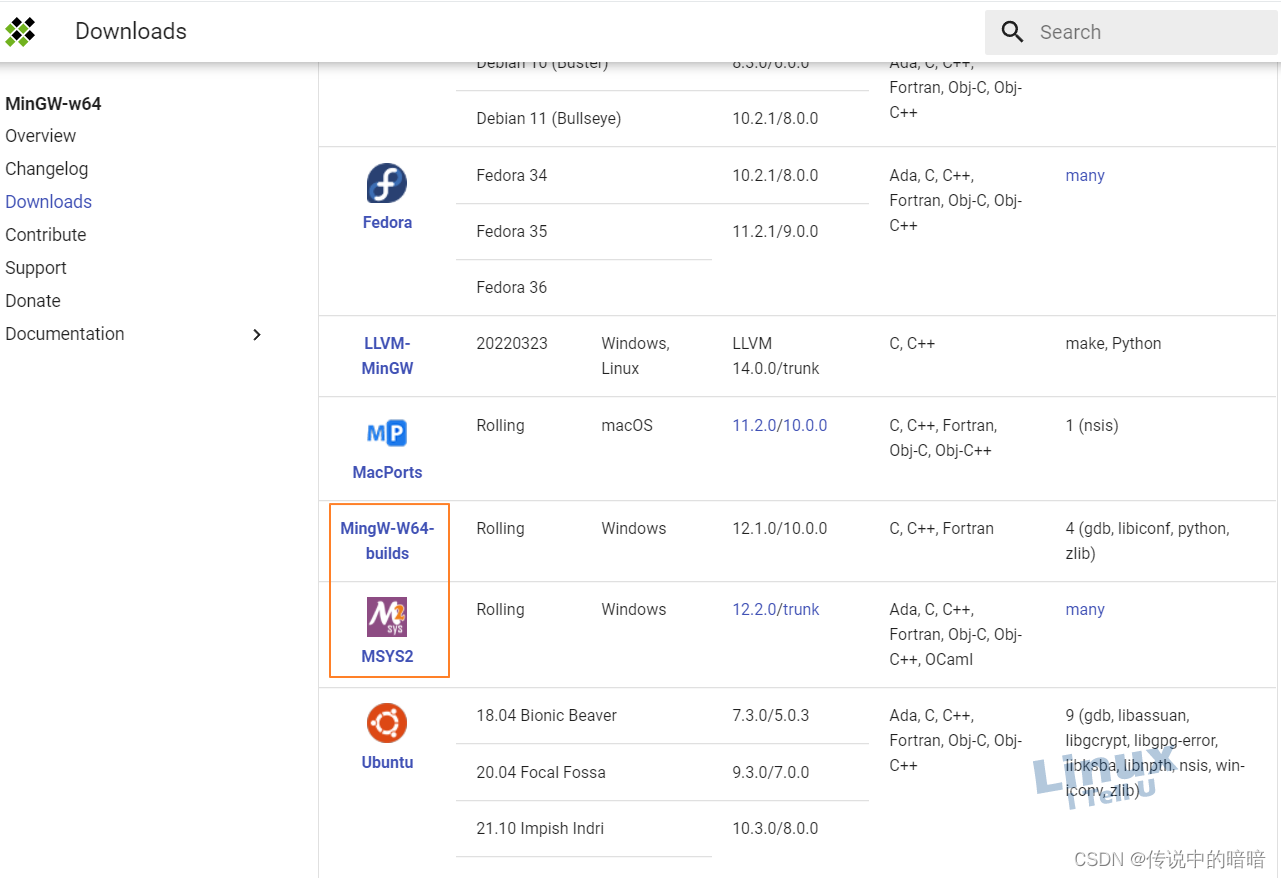Image resolution: width=1281 pixels, height=878 pixels.
Task: Select the 21.10 Impish Indri cell
Action: point(540,828)
